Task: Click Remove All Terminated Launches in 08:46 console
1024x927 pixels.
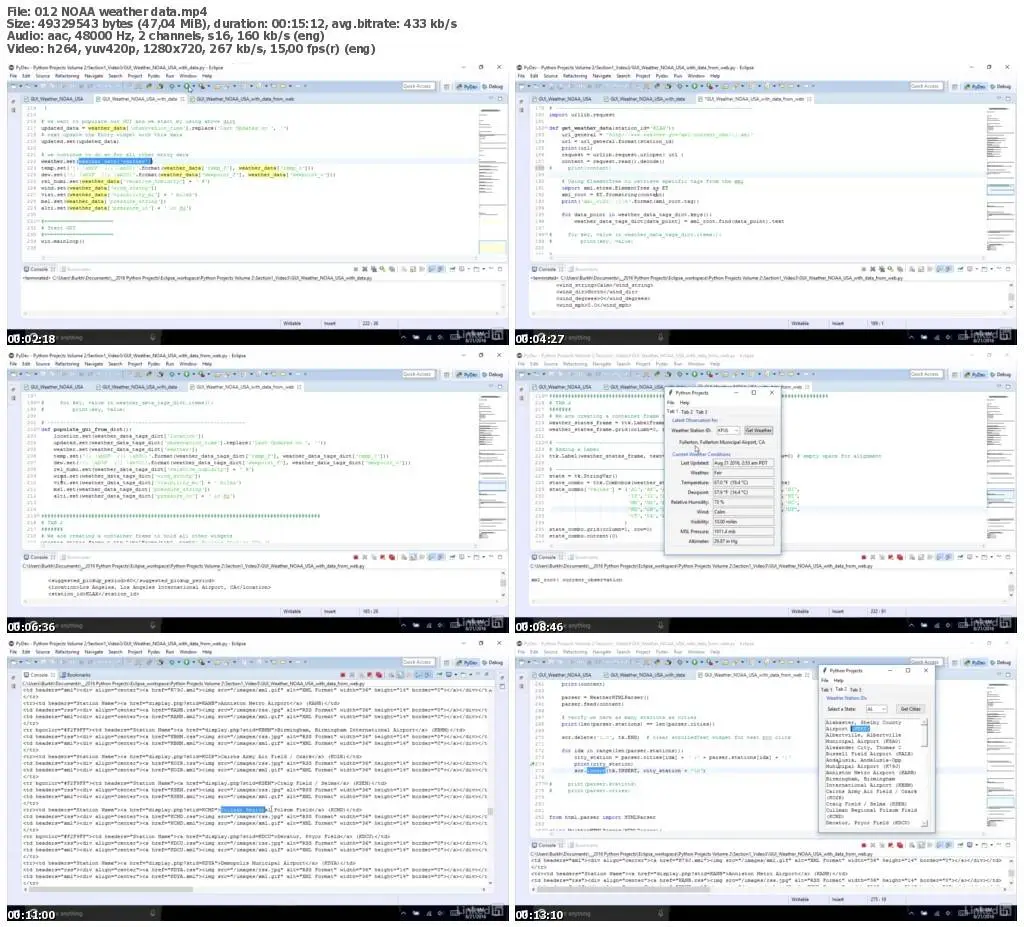Action: pyautogui.click(x=883, y=557)
